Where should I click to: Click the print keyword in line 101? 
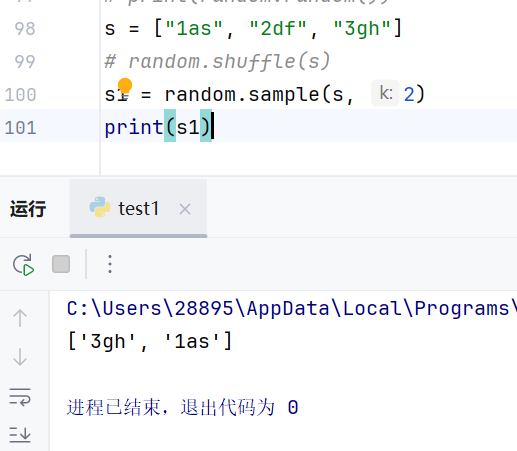point(134,128)
